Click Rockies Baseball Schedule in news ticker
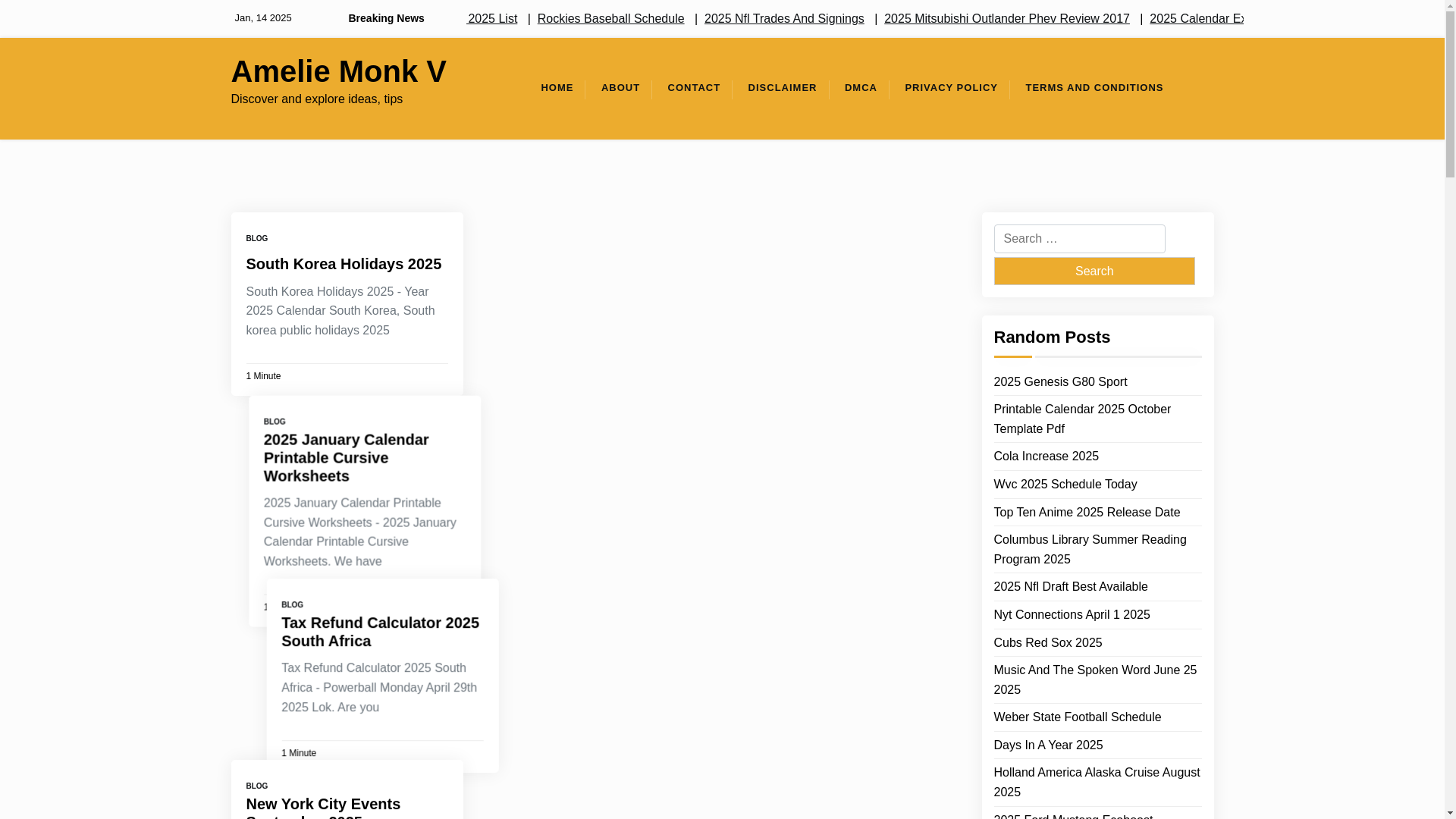Image resolution: width=1456 pixels, height=819 pixels. [610, 18]
